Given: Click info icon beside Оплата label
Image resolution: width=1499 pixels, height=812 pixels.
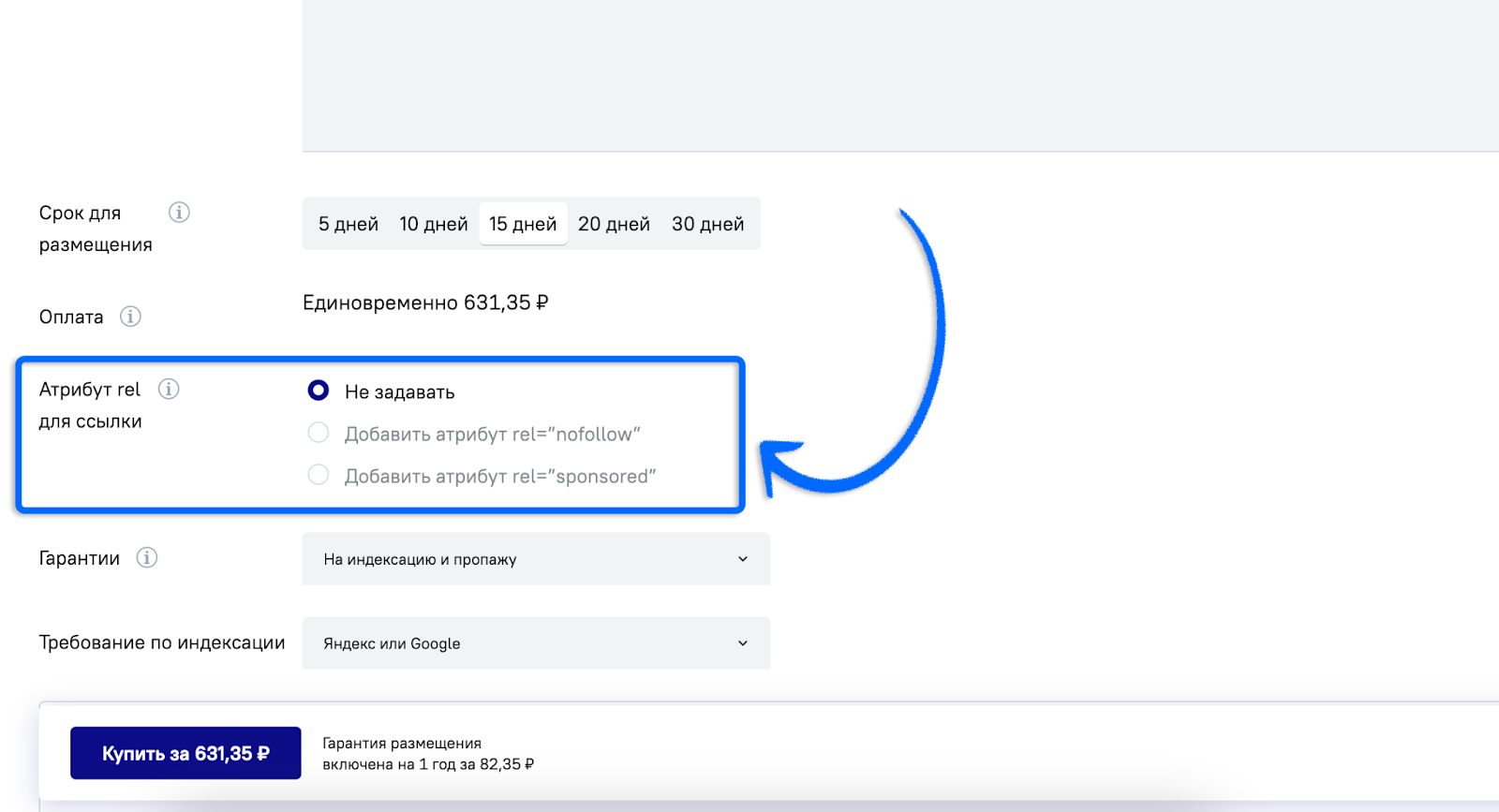Looking at the screenshot, I should click(130, 317).
